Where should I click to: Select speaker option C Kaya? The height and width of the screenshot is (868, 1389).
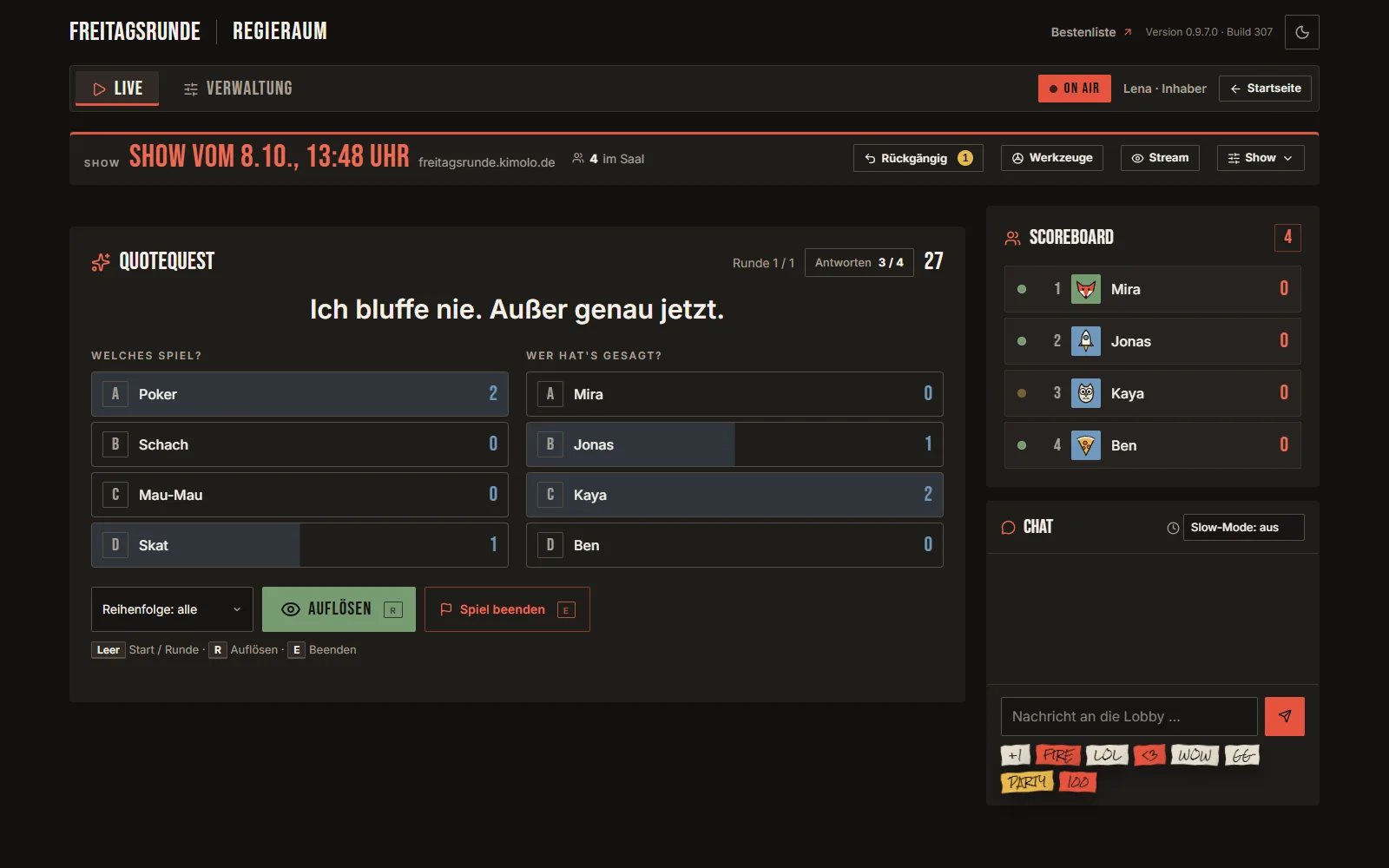tap(734, 495)
